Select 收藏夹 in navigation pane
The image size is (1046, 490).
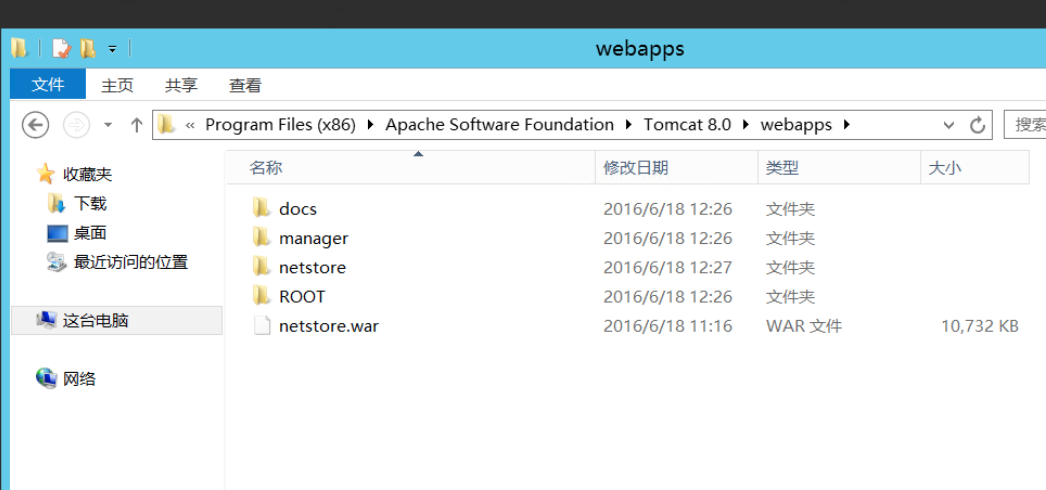(87, 175)
